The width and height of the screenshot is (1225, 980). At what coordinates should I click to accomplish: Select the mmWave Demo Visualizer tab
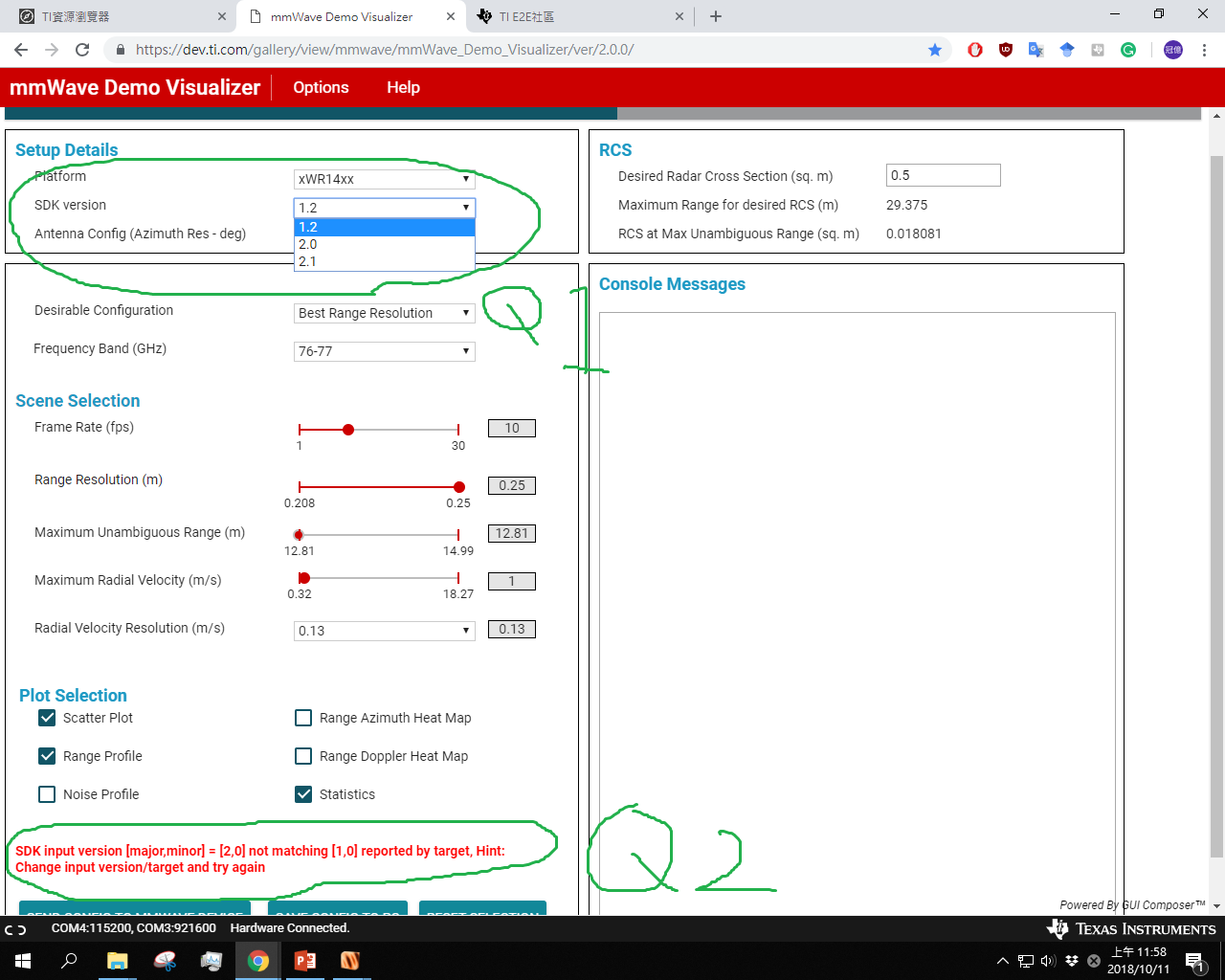pyautogui.click(x=351, y=16)
